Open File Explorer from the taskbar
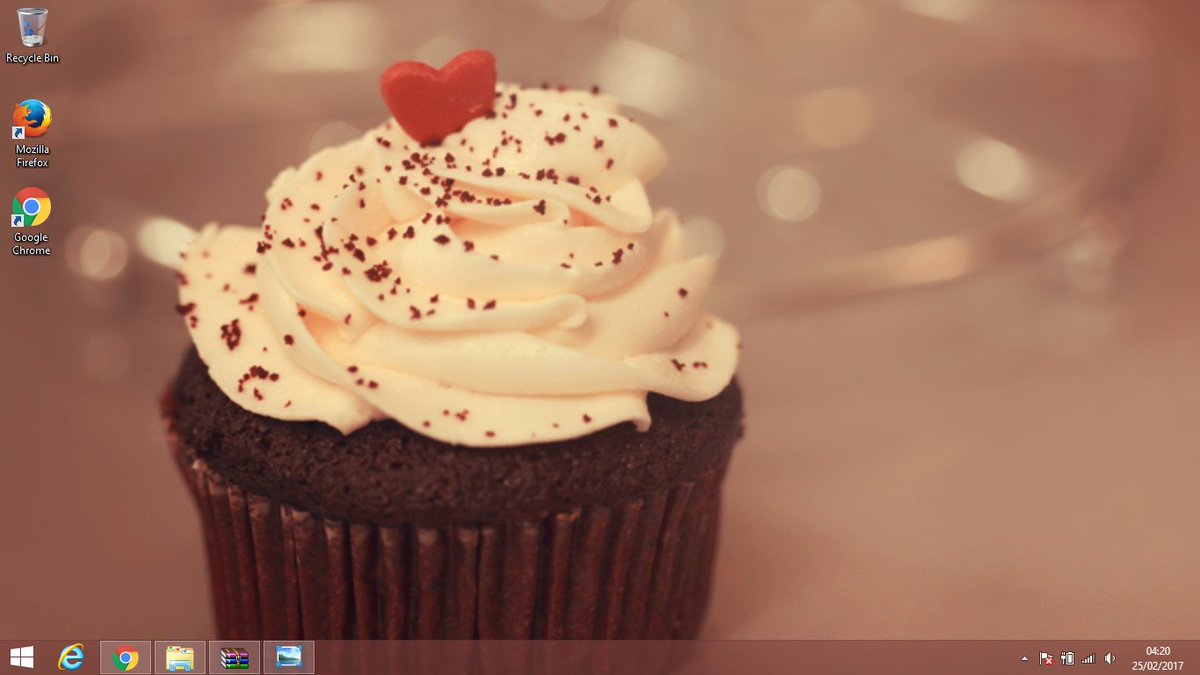Screen dimensions: 1200x675 pos(180,657)
